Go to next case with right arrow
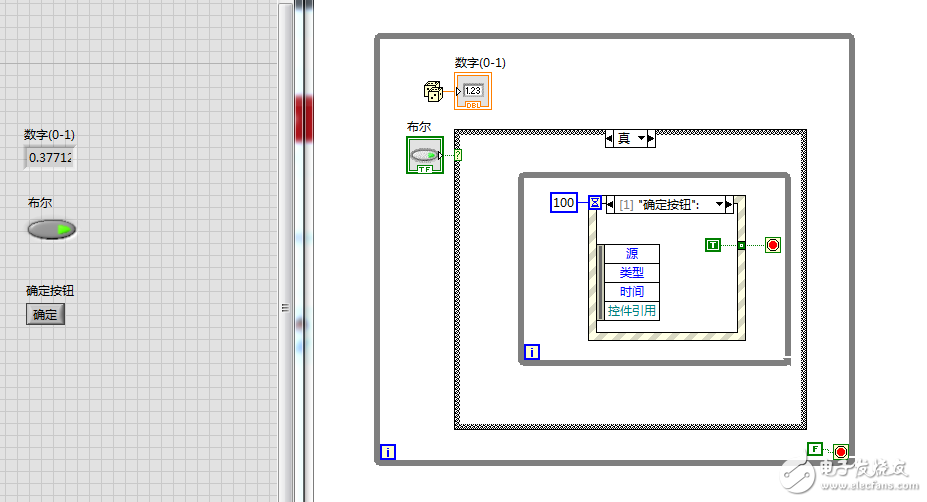Screen dimensions: 927x502 [x=651, y=138]
